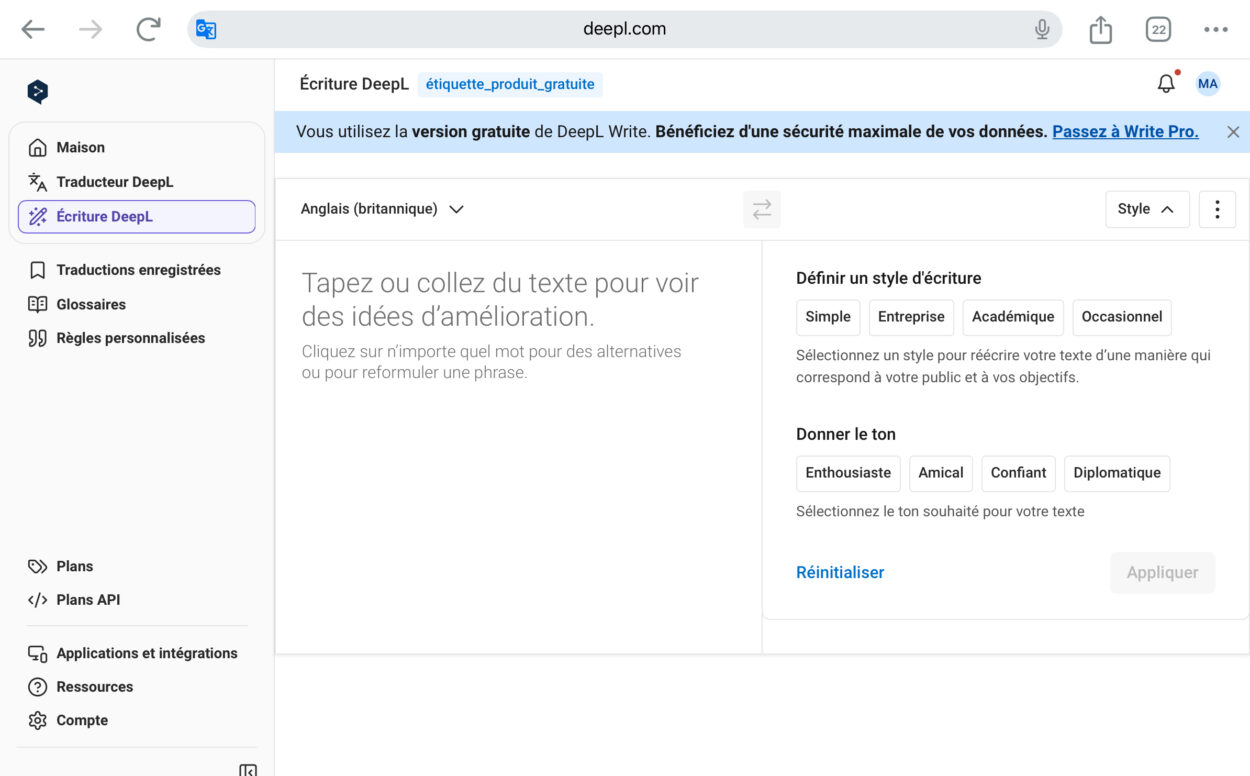Click the DeepL logo in sidebar
Viewport: 1250px width, 776px height.
tap(38, 92)
